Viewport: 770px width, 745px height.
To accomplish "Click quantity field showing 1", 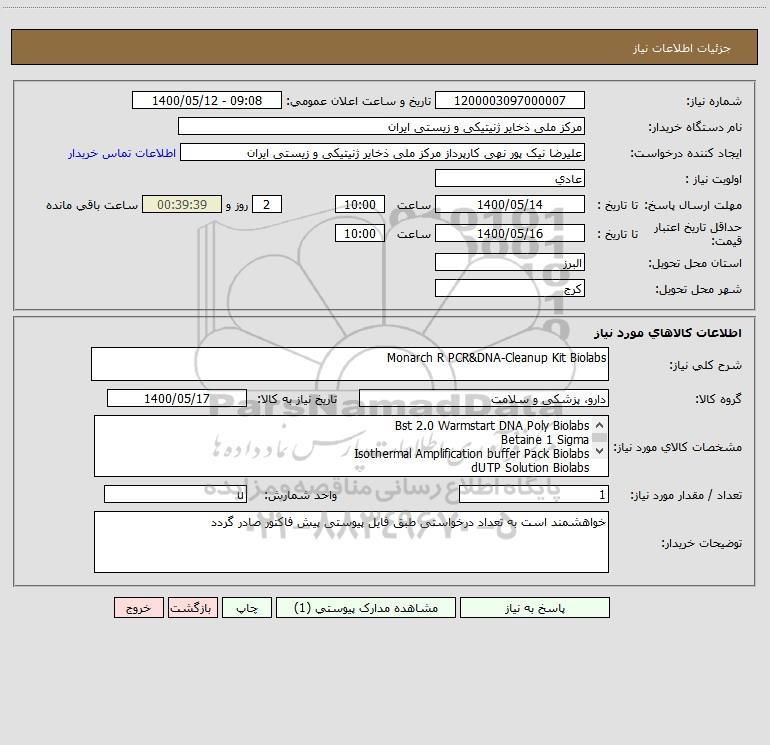I will 534,494.
